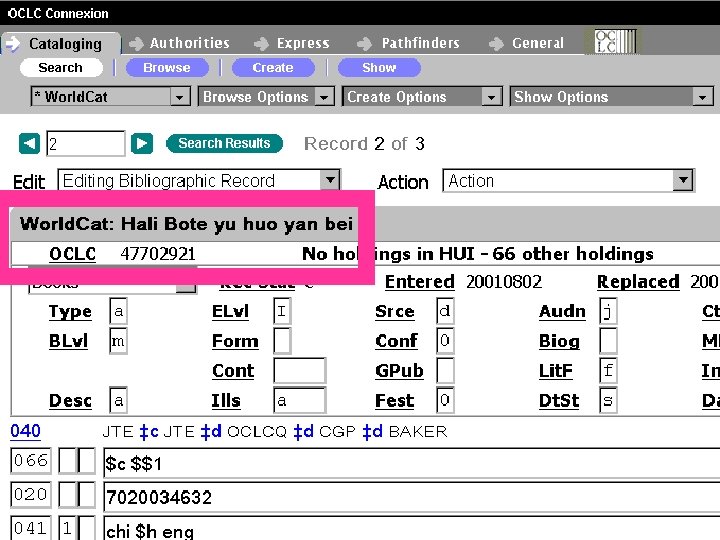Edit the Conf value box
This screenshot has height=540, width=720.
pos(445,341)
